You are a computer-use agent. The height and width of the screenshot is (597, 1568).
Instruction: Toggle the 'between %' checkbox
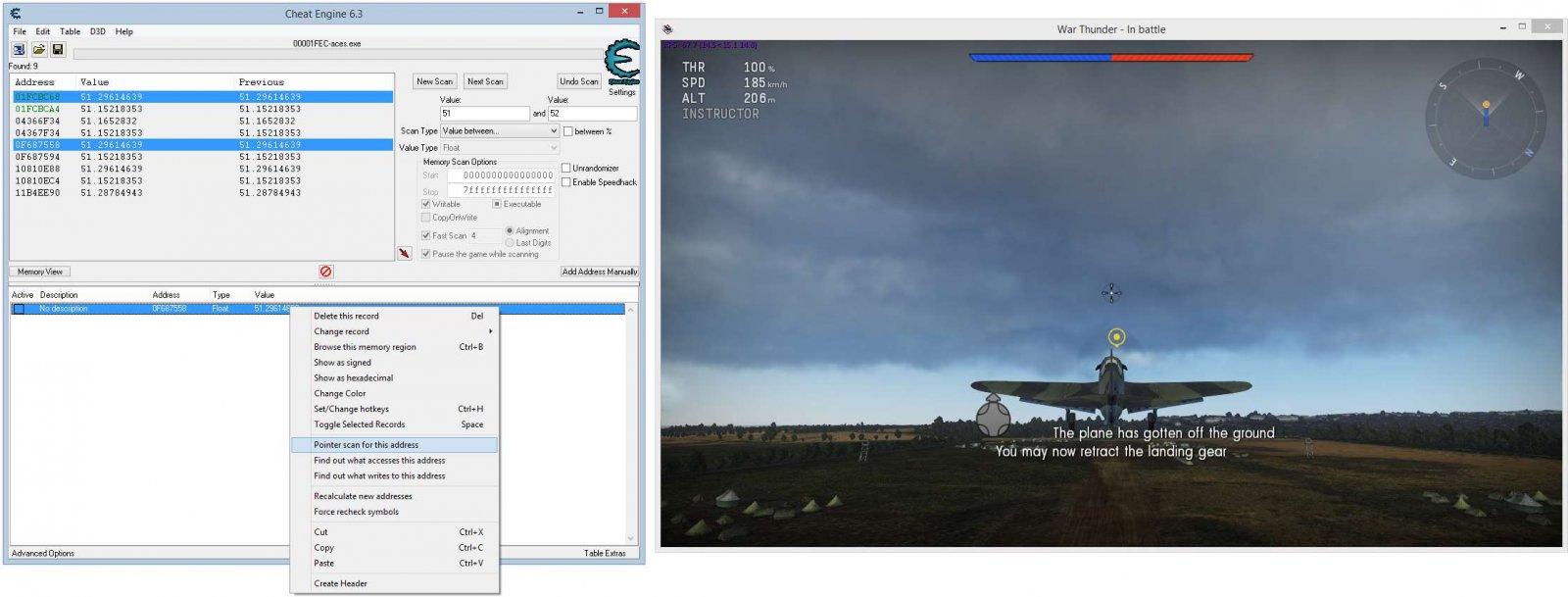tap(568, 131)
